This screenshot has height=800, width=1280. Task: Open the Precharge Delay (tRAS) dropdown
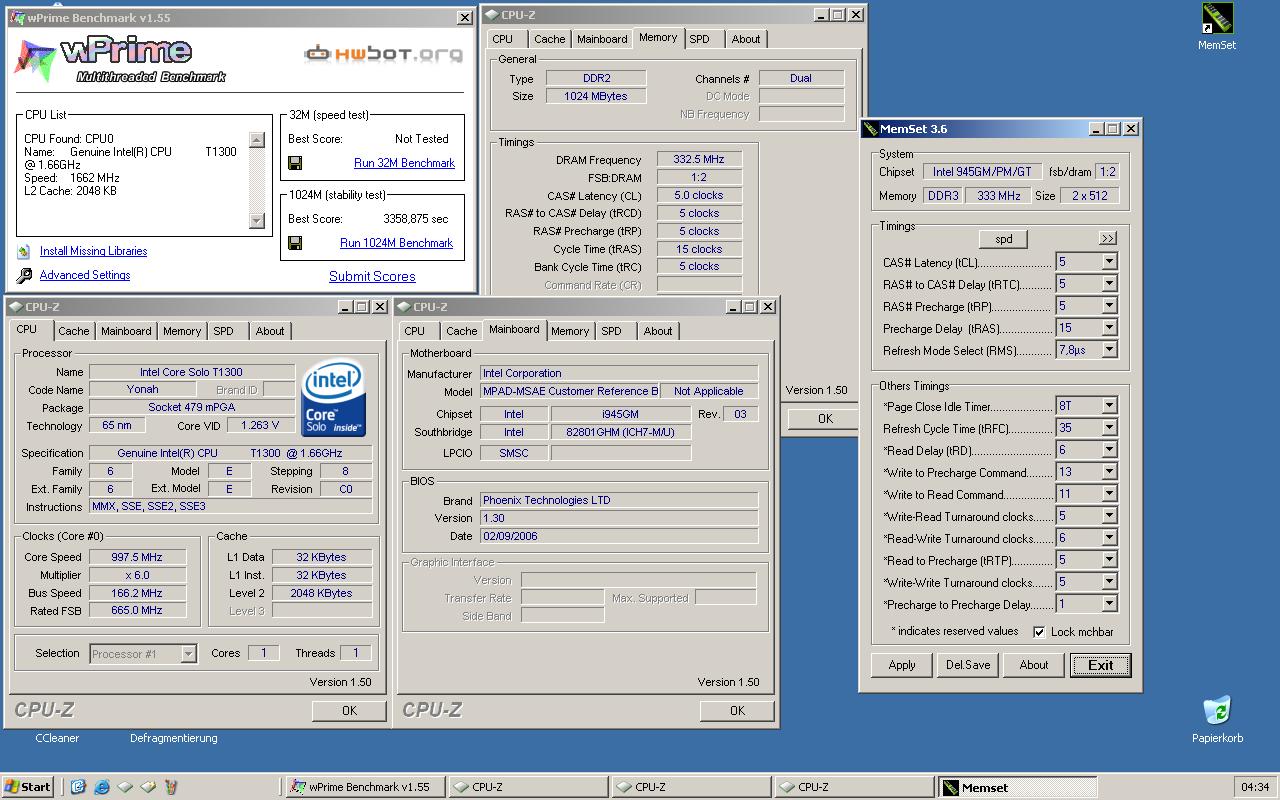(x=1108, y=328)
